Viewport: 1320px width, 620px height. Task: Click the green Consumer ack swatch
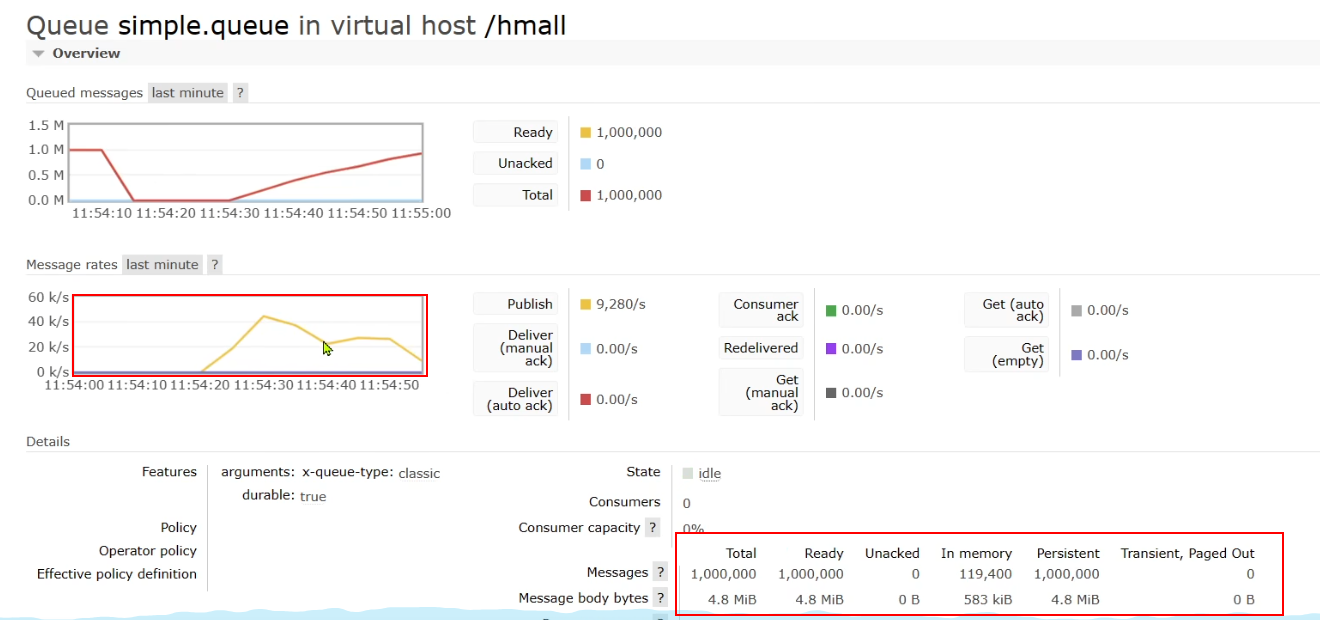click(831, 311)
